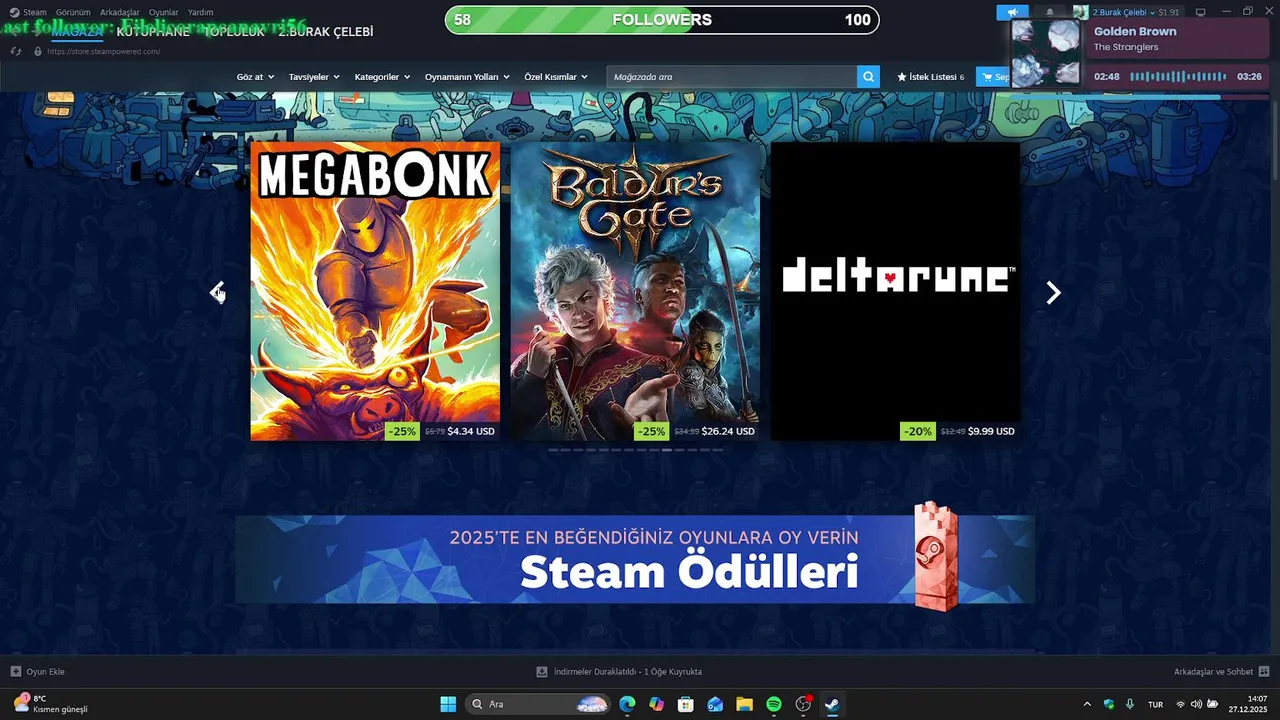The image size is (1280, 720).
Task: Open the notifications bell
Action: coord(1049,12)
